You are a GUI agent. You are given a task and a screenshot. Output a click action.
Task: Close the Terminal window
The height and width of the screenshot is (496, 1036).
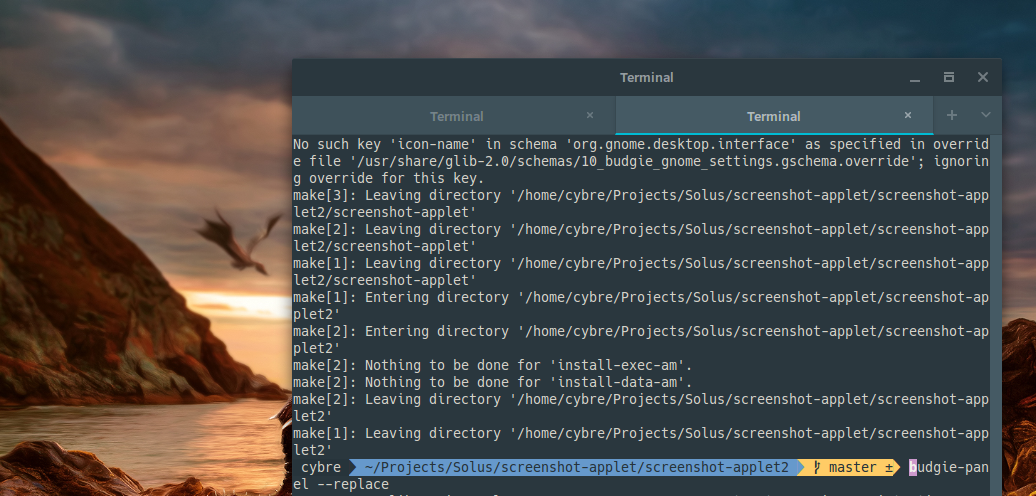point(983,77)
